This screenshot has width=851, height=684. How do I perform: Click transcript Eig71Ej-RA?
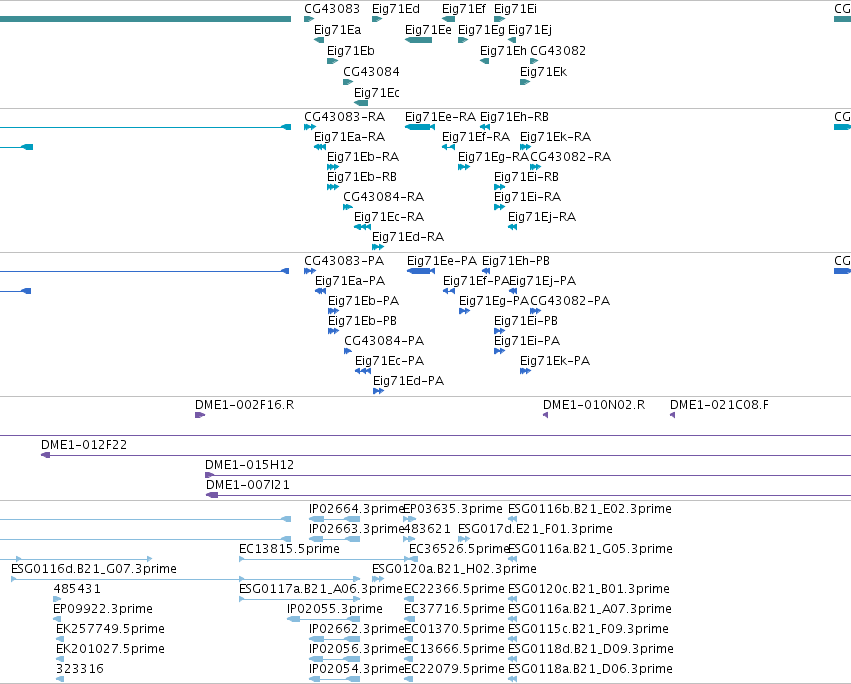[x=542, y=217]
